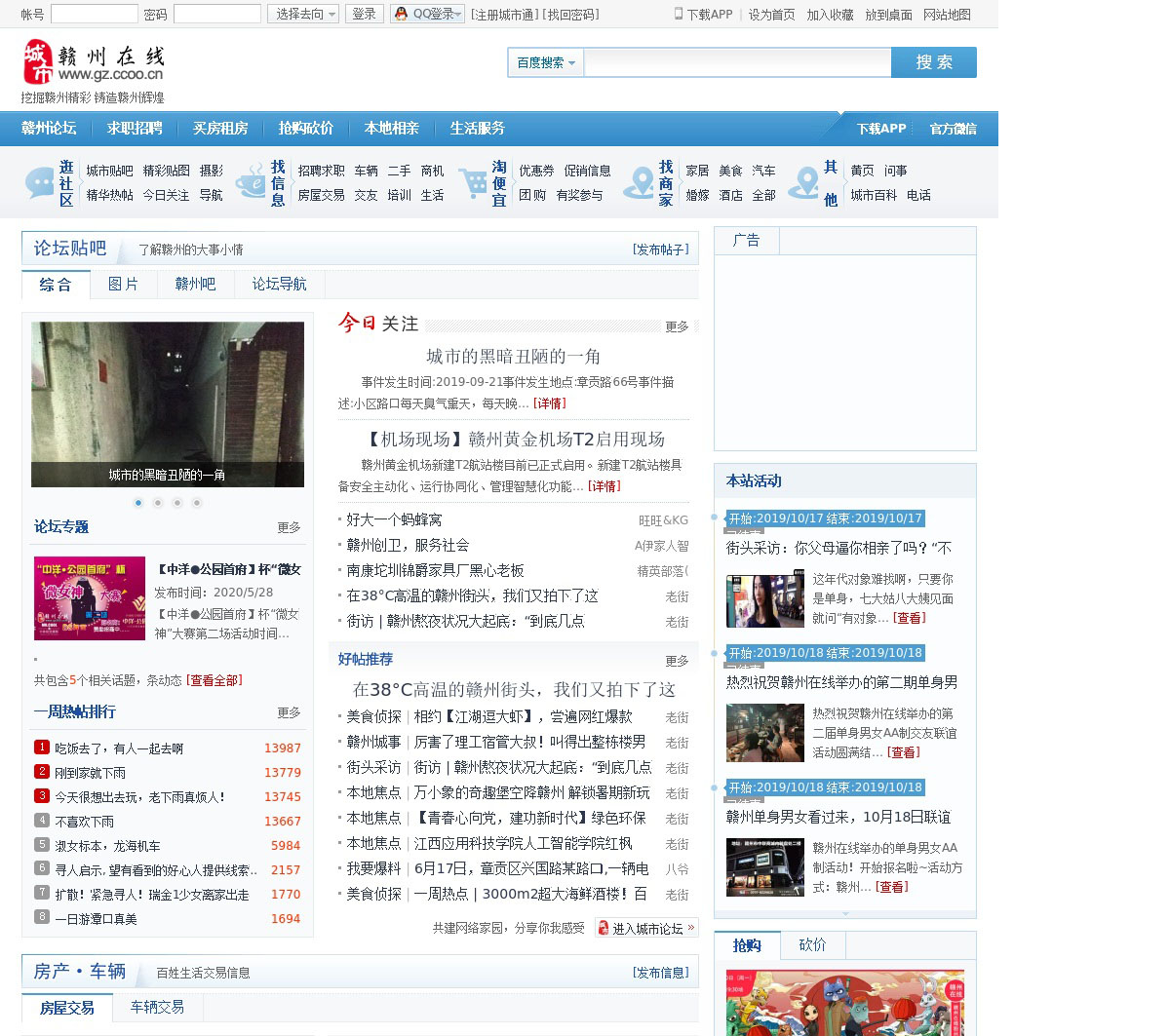Expand the 本站活动 list with bottom chevron
Screen dimensions: 1170x1036
pyautogui.click(x=844, y=914)
